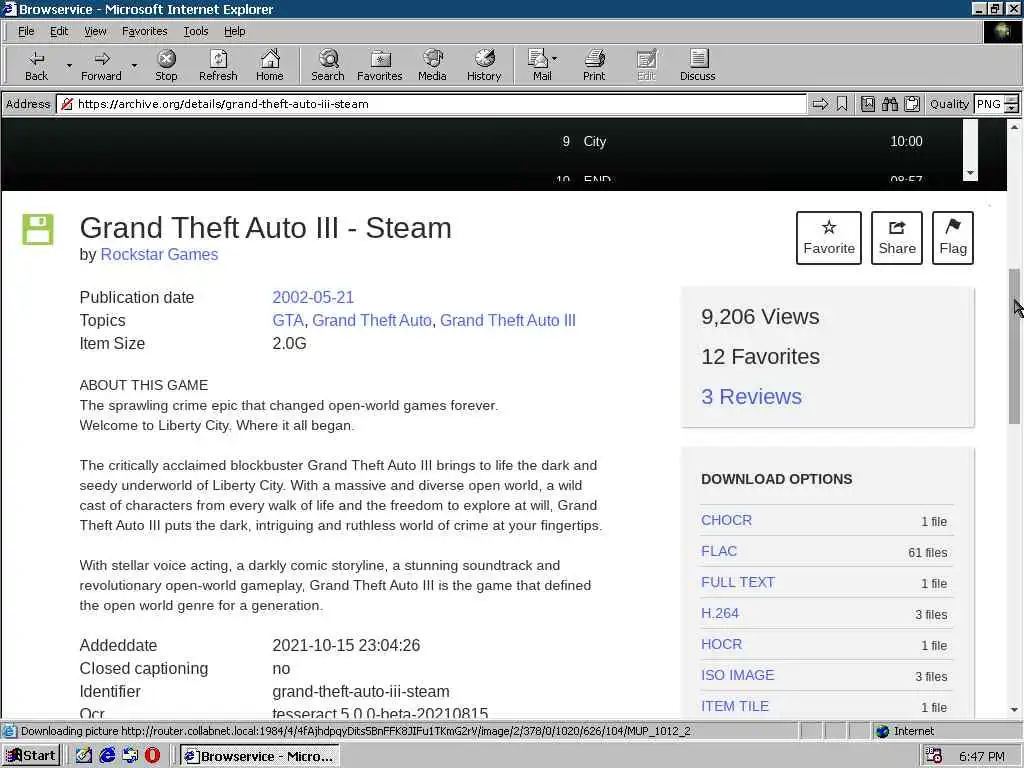This screenshot has width=1024, height=768.
Task: Click the Internet zone status indicator
Action: (905, 731)
